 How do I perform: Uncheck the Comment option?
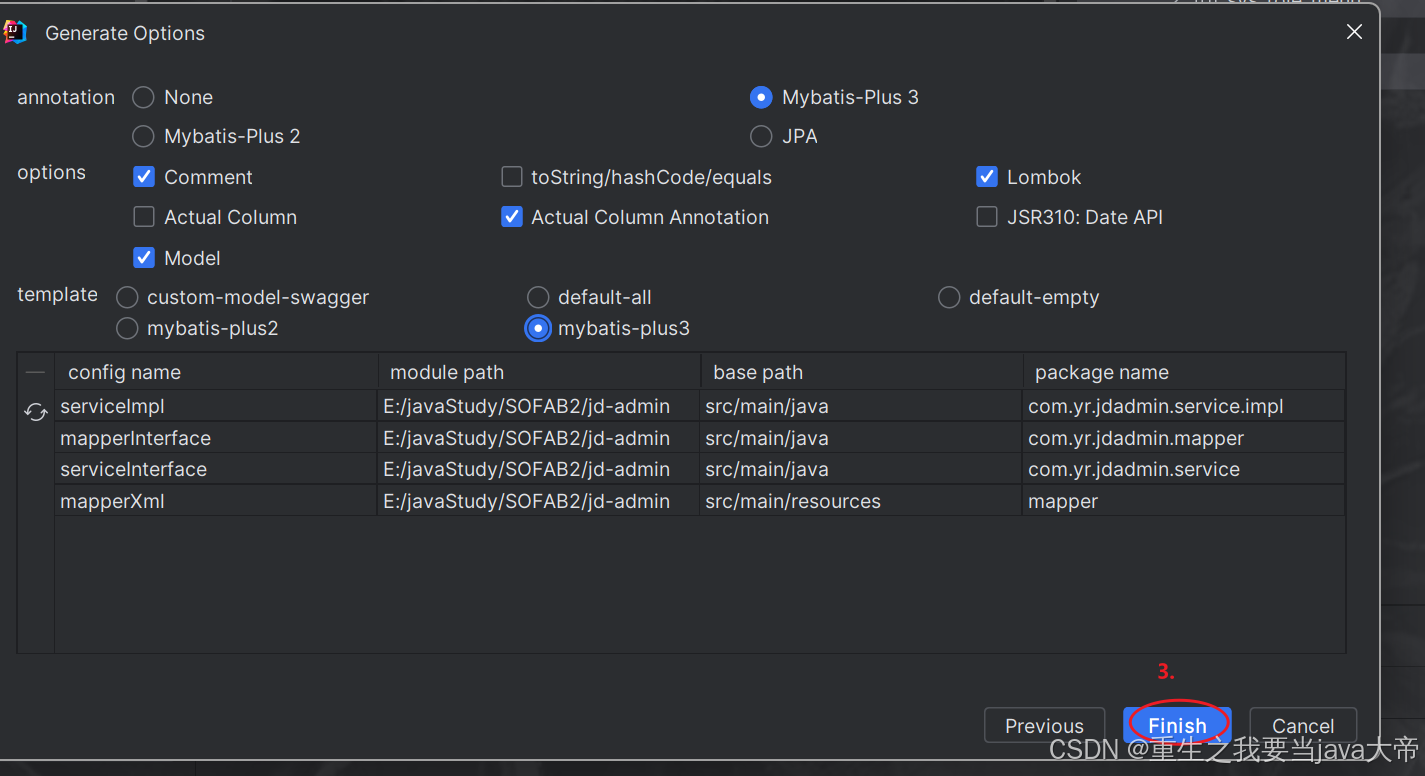click(x=144, y=177)
